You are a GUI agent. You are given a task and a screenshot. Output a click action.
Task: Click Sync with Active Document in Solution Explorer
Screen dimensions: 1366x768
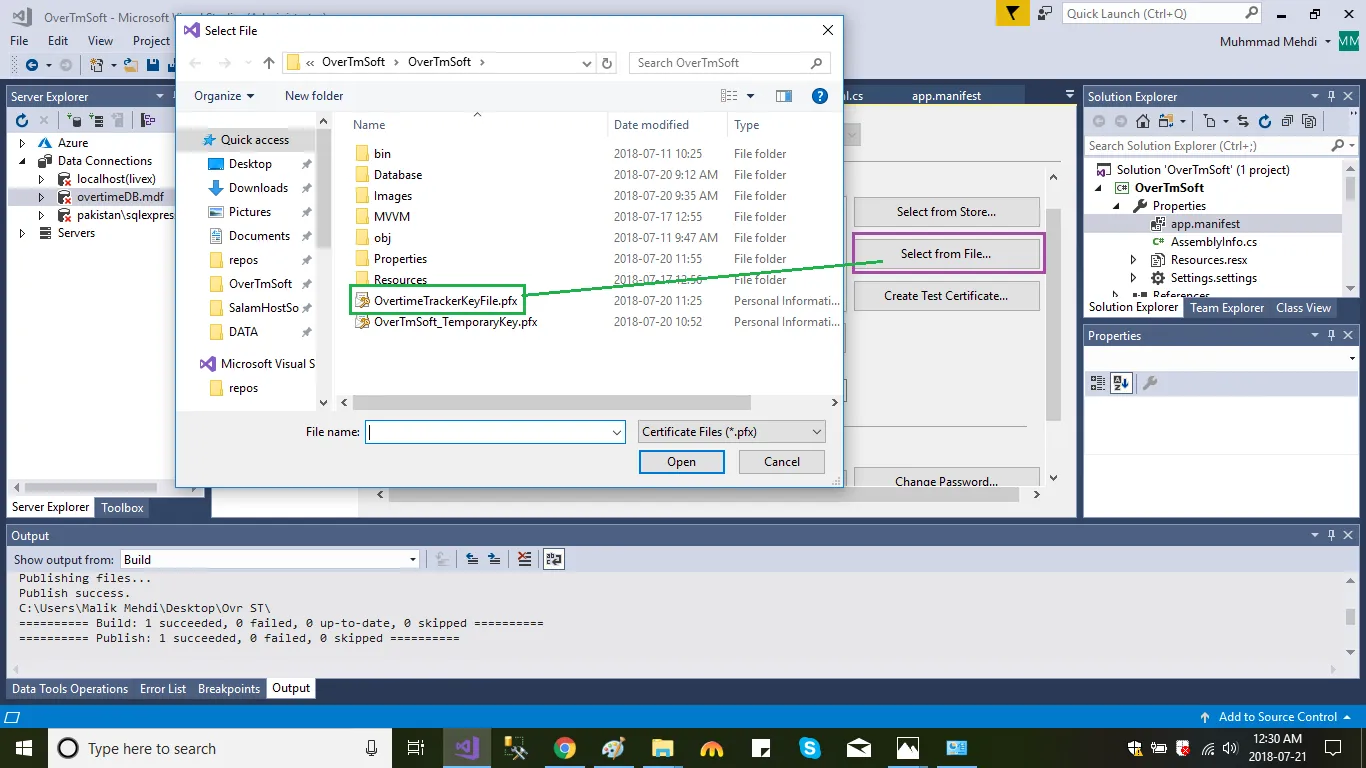[1242, 121]
